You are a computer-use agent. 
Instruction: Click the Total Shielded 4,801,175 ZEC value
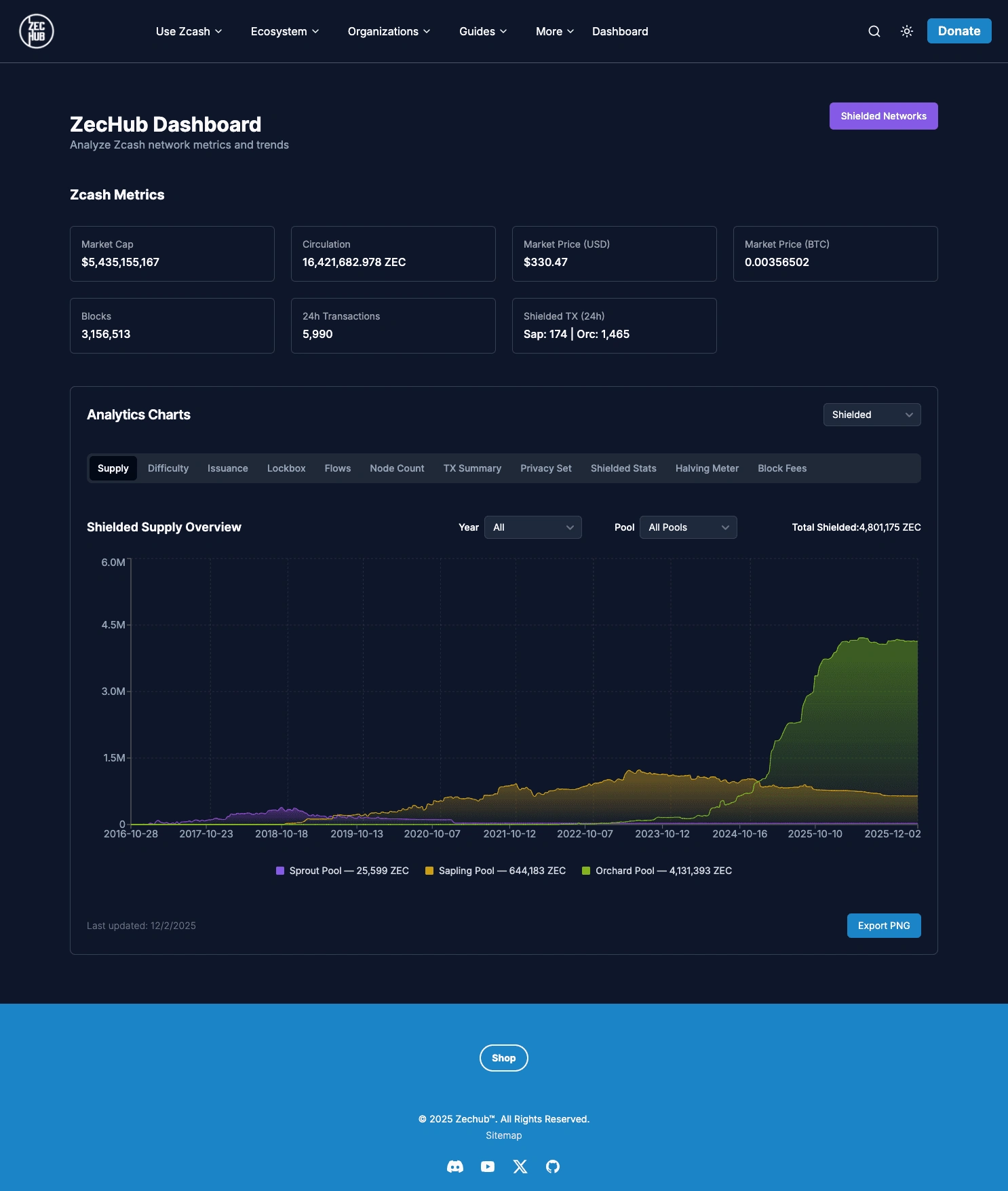point(857,527)
